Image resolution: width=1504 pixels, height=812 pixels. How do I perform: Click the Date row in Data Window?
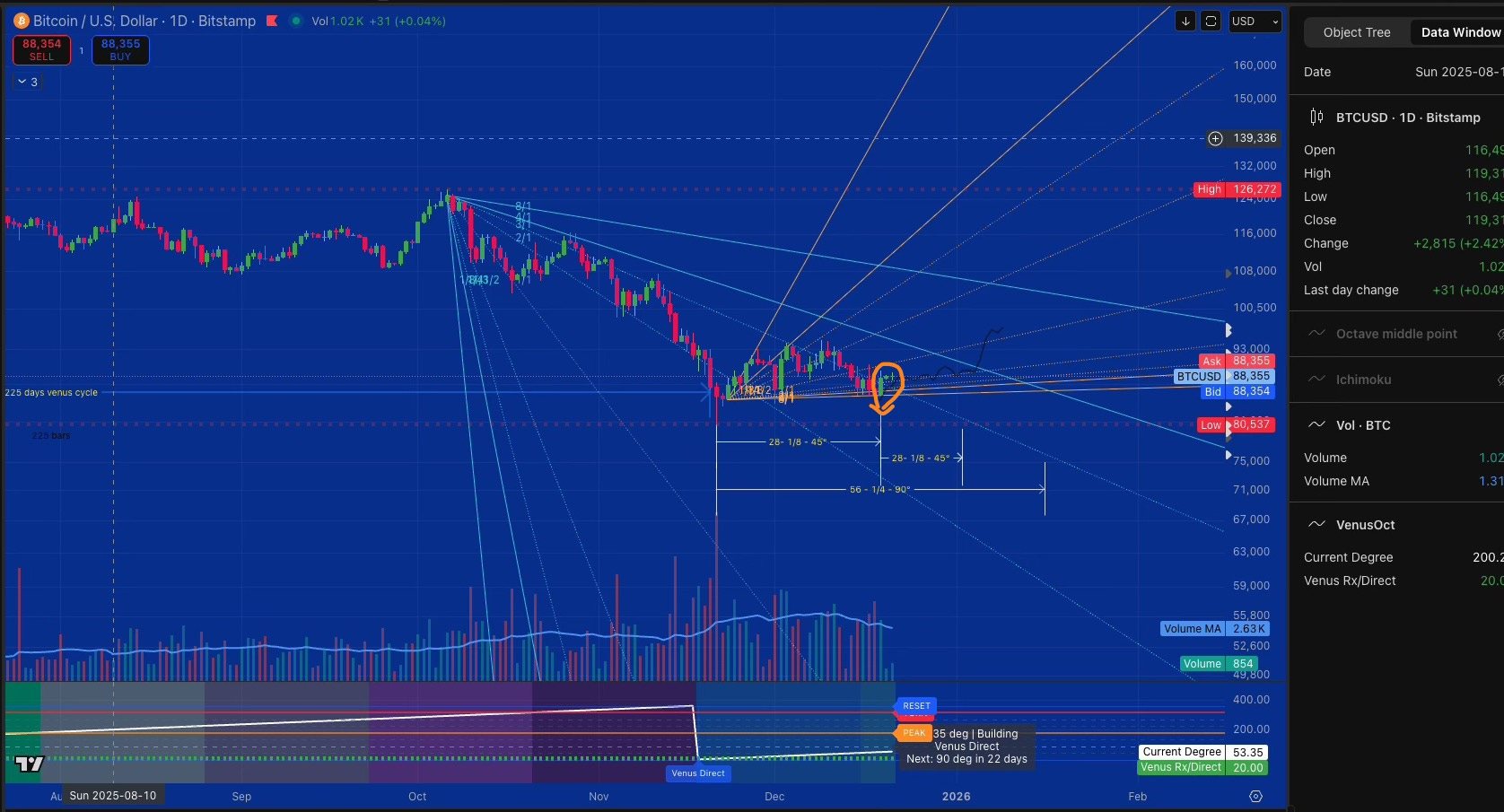1403,72
